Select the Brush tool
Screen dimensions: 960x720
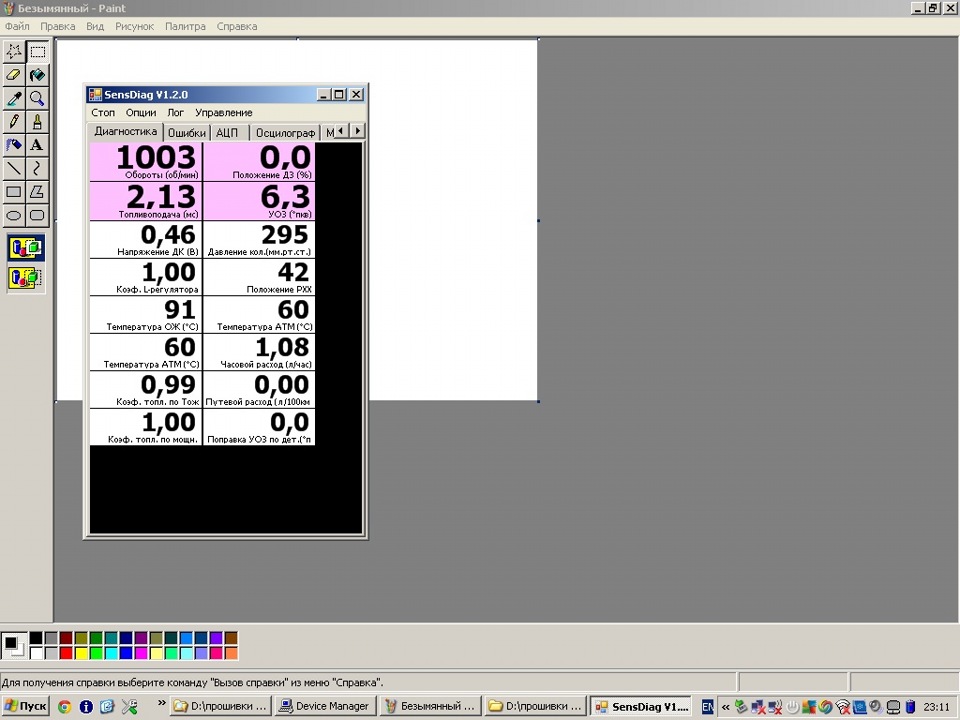37,121
